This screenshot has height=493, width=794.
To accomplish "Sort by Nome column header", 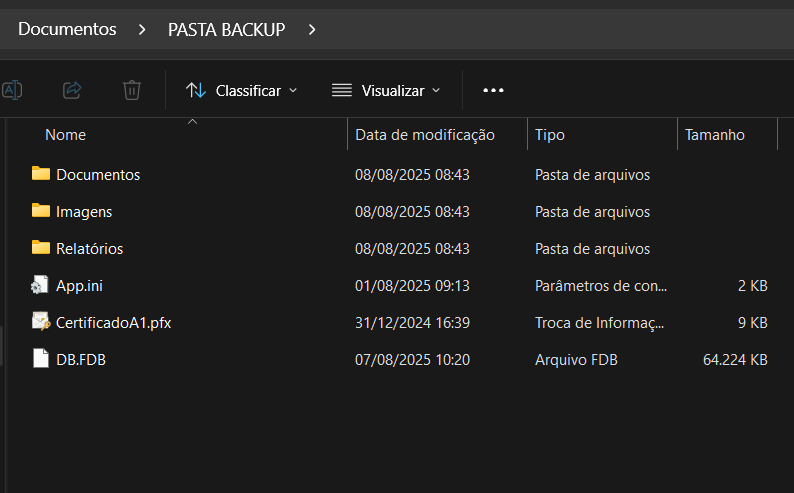I will click(x=66, y=135).
